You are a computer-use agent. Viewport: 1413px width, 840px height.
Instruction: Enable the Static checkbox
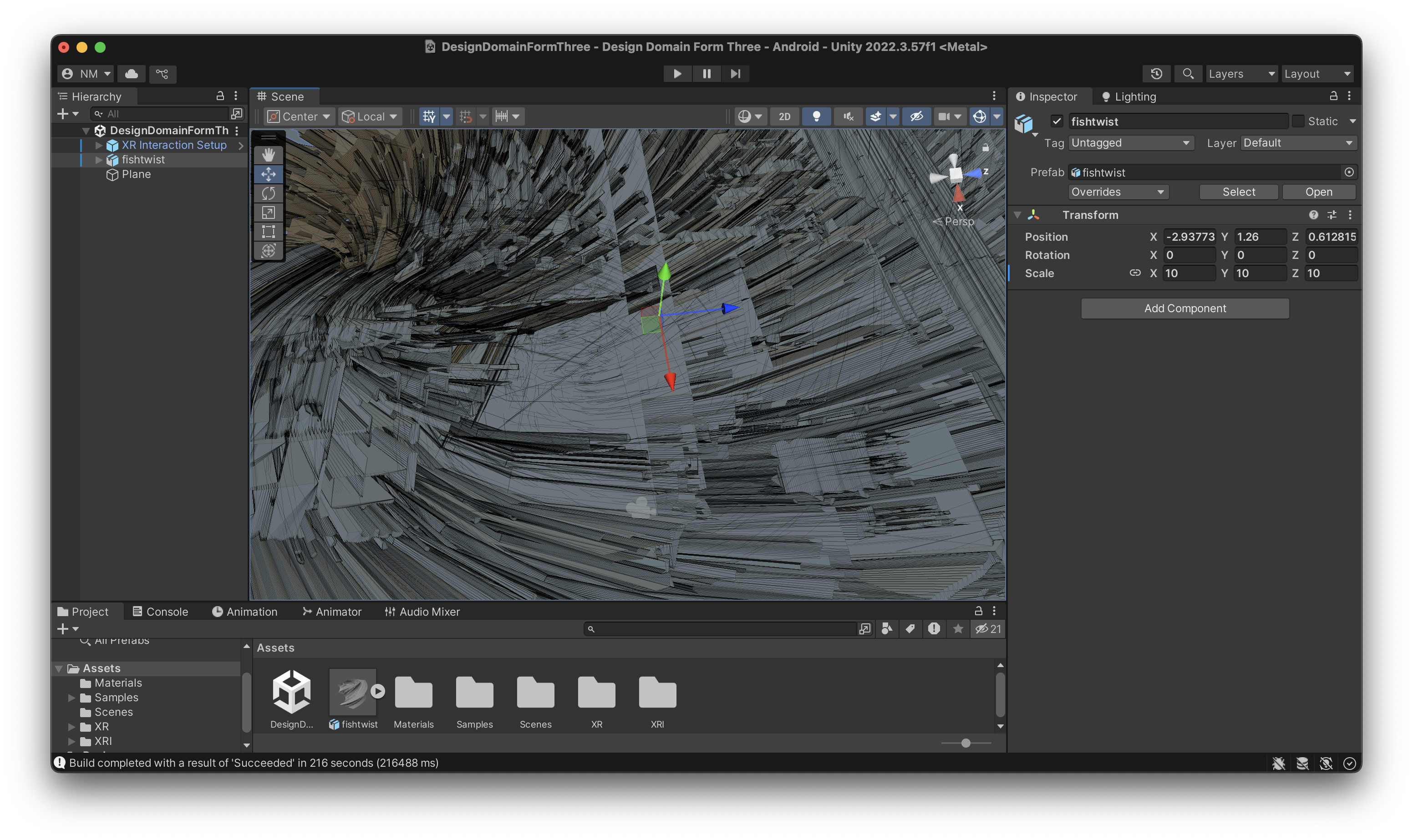pyautogui.click(x=1299, y=121)
